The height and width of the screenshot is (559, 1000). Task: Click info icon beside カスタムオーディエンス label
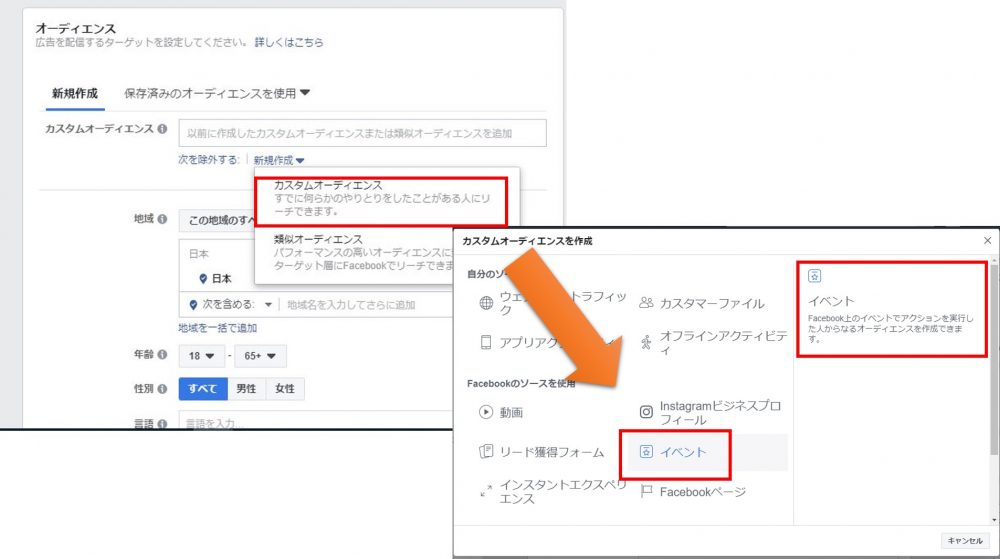click(x=163, y=129)
